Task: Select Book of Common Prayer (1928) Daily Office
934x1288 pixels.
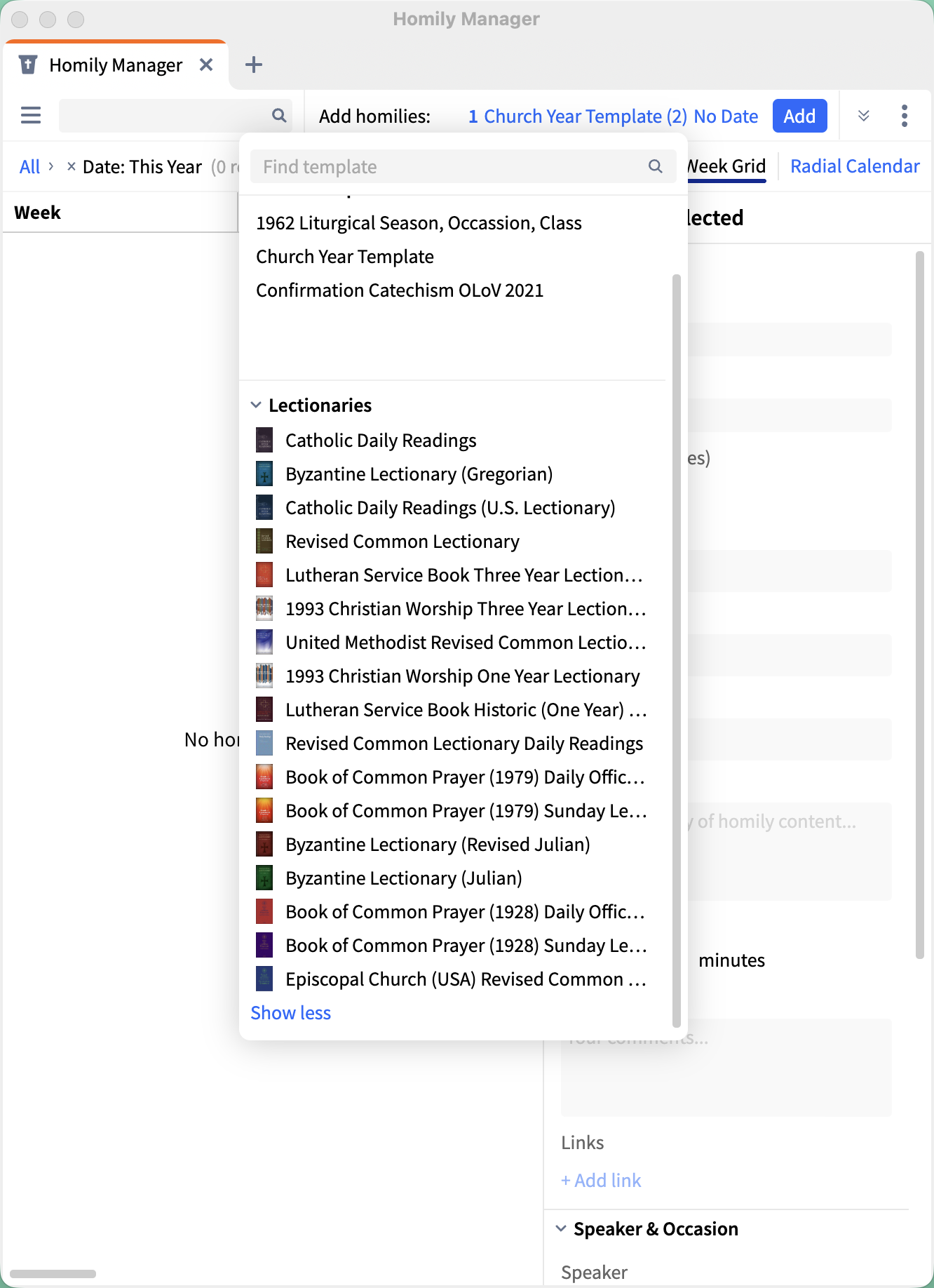Action: coord(465,911)
